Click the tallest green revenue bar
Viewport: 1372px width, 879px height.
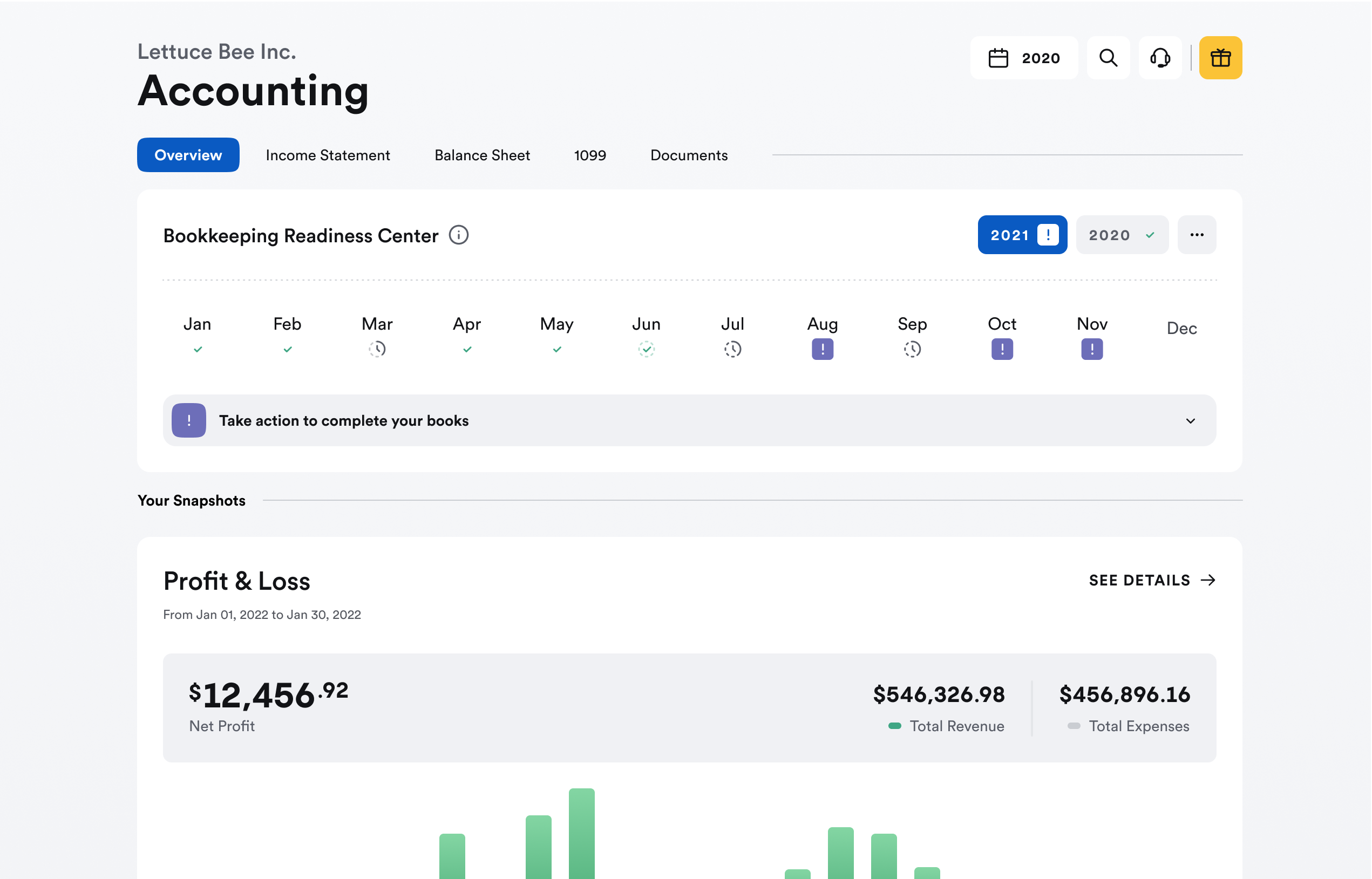[x=581, y=833]
